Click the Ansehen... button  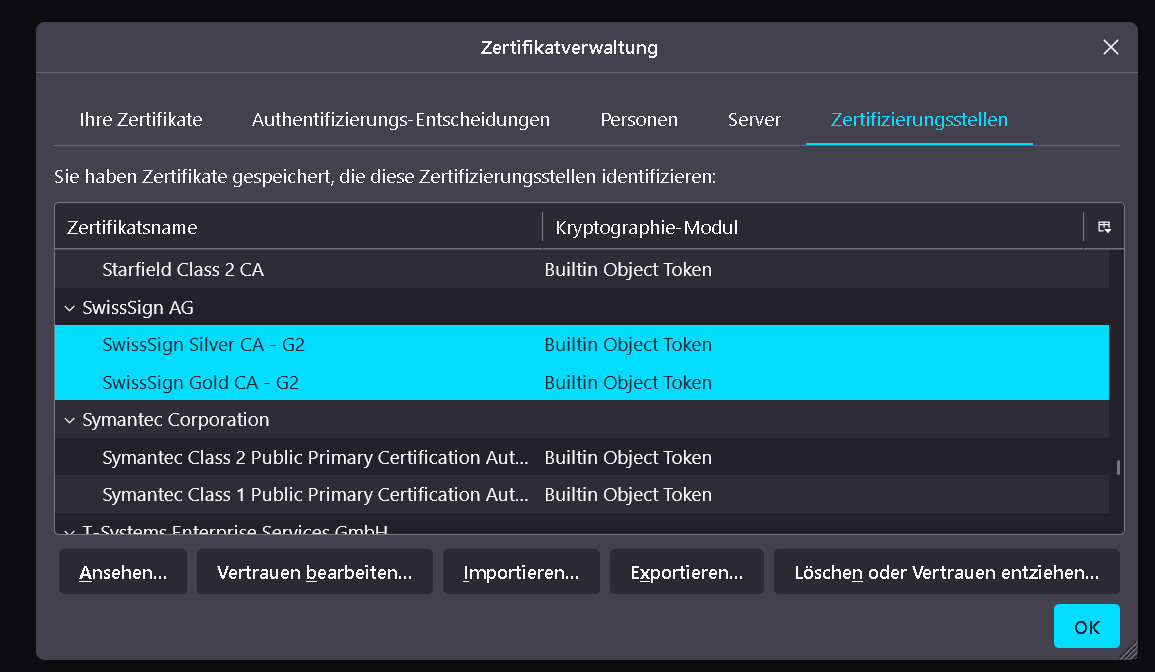(123, 572)
